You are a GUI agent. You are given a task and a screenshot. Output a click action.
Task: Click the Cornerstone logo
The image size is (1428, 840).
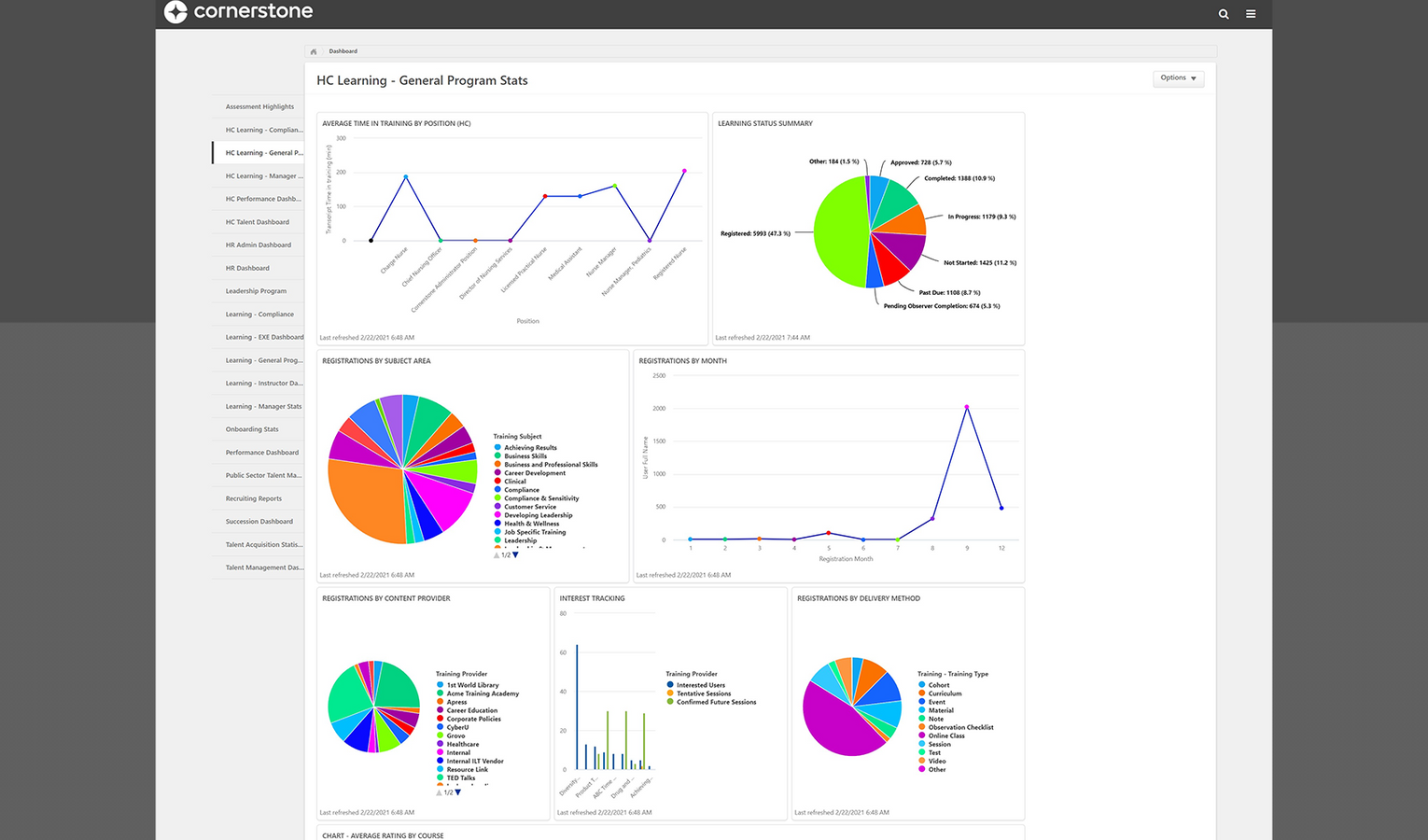[239, 12]
